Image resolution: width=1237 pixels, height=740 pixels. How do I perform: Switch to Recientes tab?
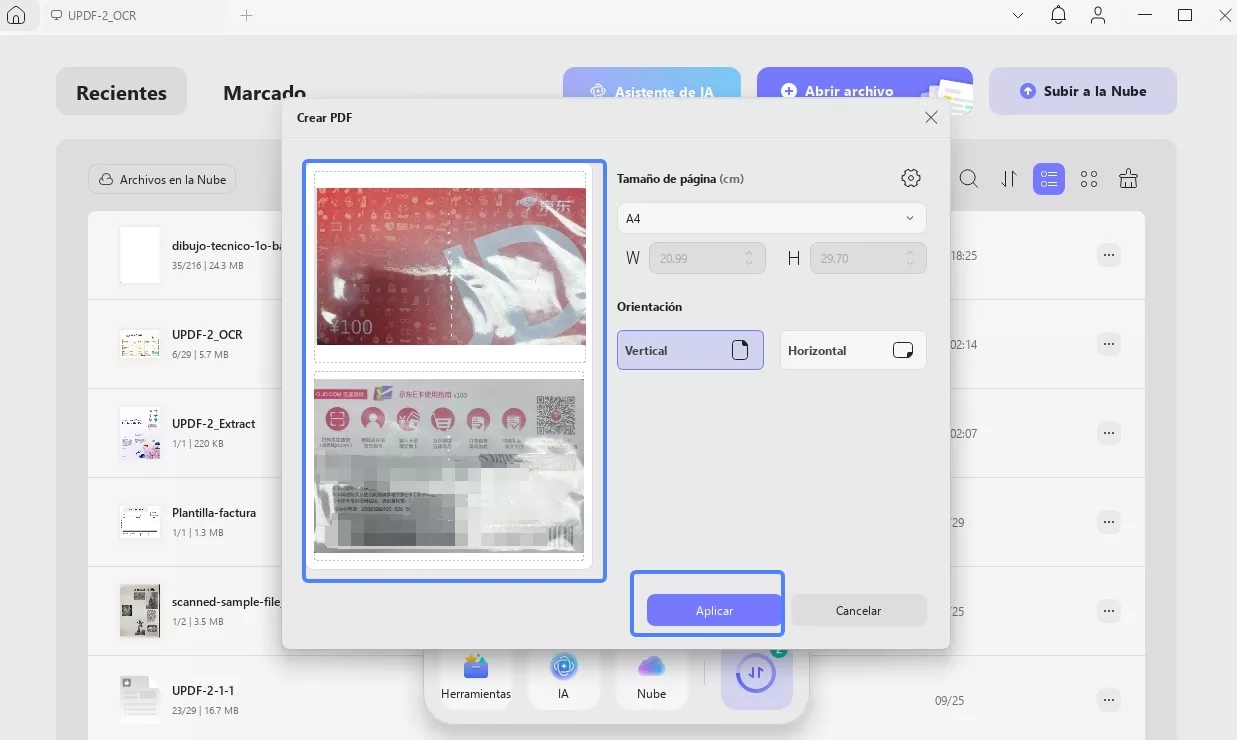pos(121,92)
